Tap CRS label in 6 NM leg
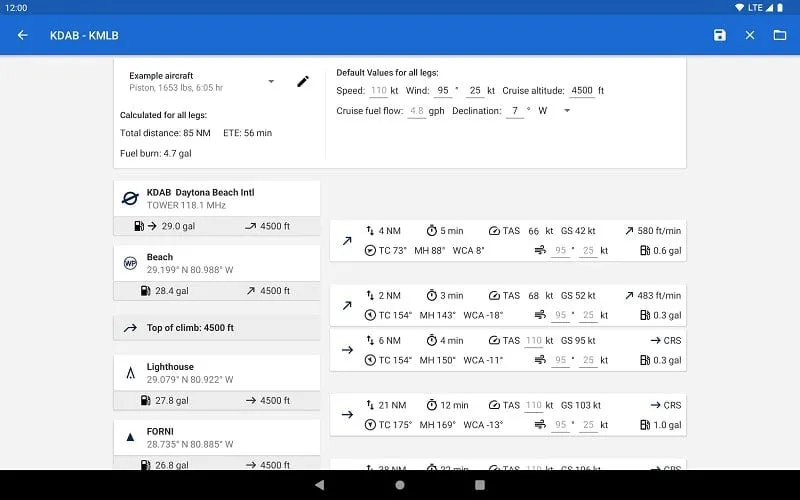The image size is (800, 500). (x=672, y=340)
